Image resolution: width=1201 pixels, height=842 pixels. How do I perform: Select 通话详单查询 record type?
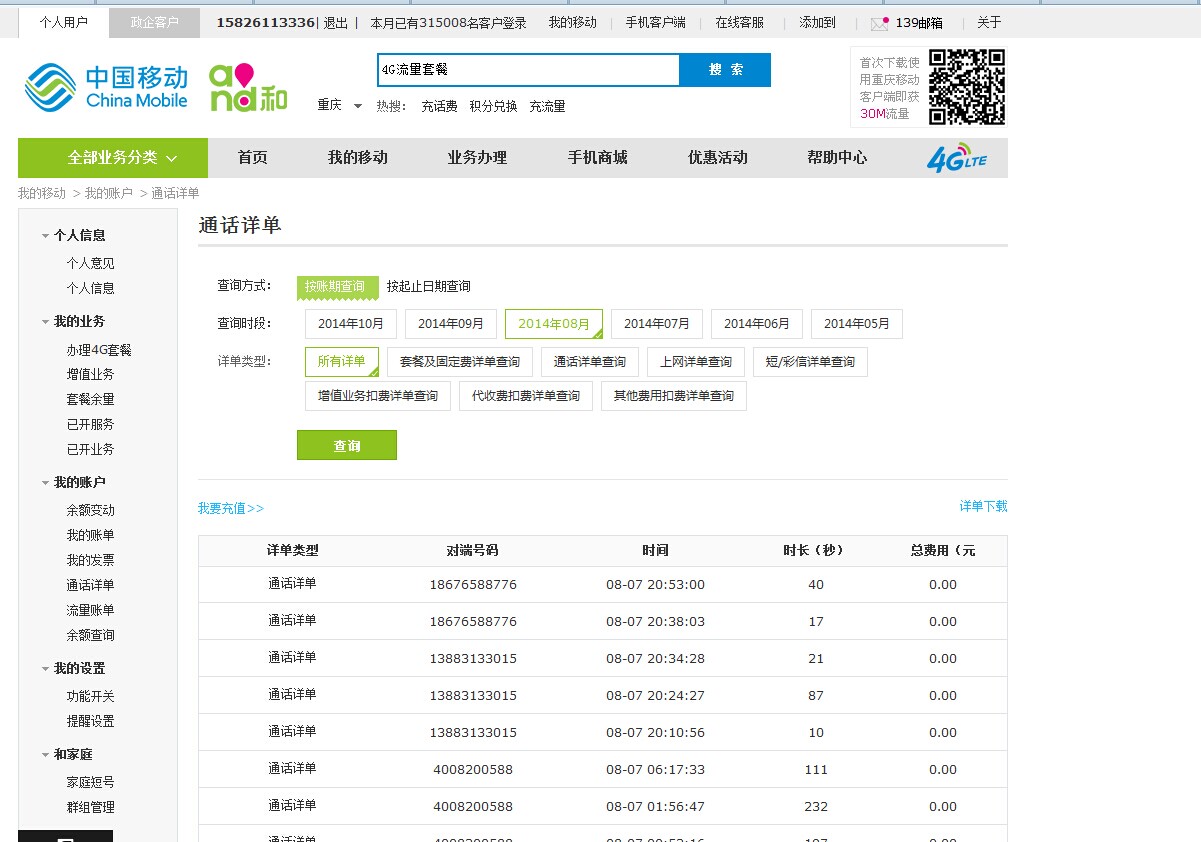589,362
